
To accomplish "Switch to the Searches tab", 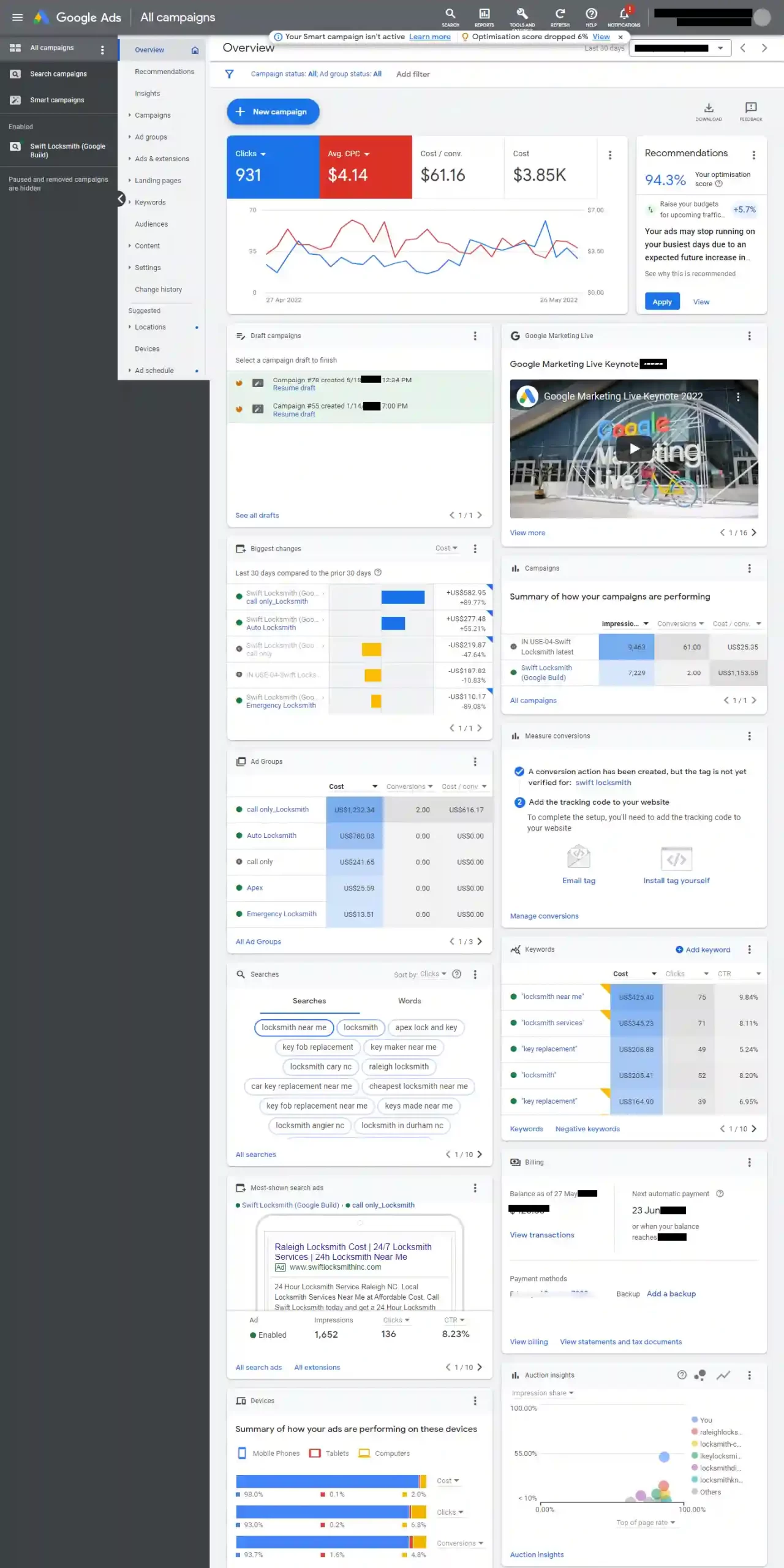I will (x=309, y=1001).
